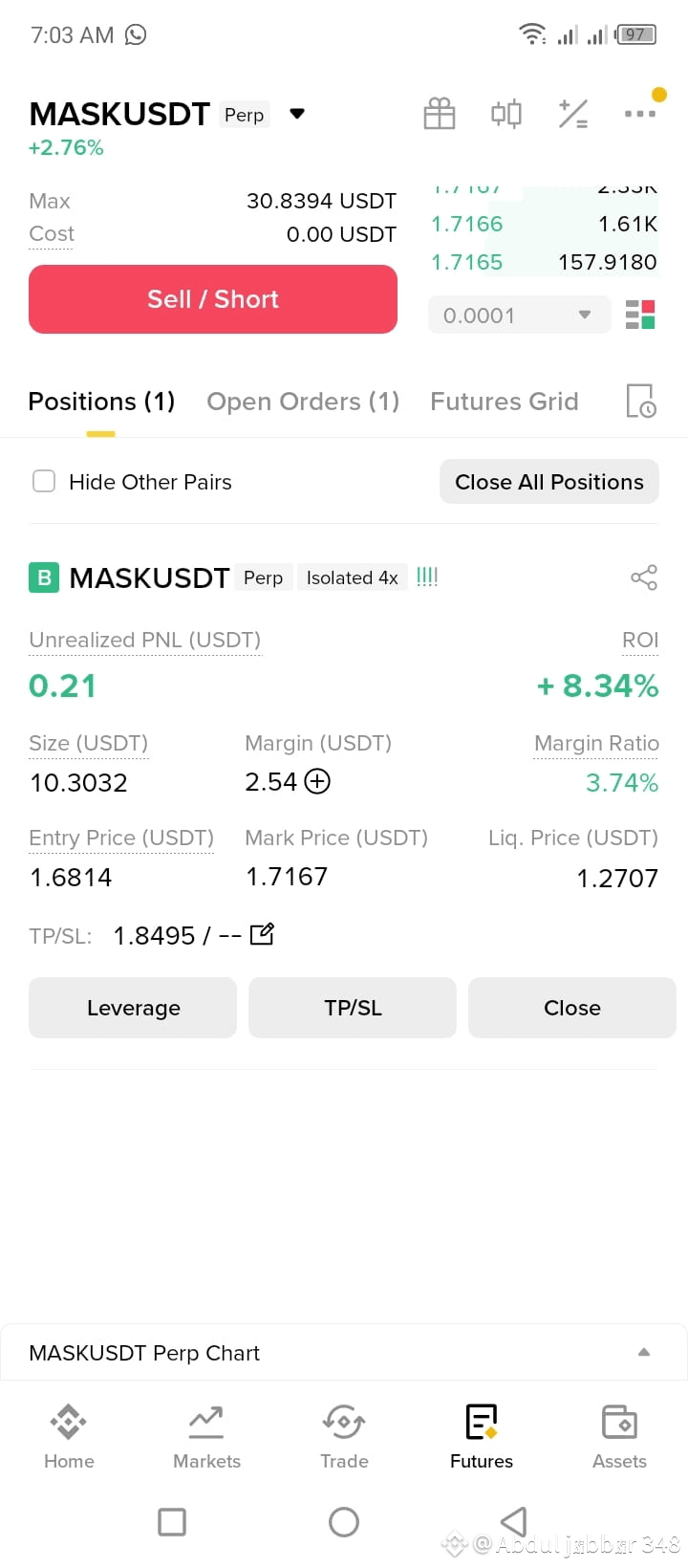Image resolution: width=688 pixels, height=1568 pixels.
Task: Expand the MASKUSDT pair selector arrow
Action: point(297,114)
